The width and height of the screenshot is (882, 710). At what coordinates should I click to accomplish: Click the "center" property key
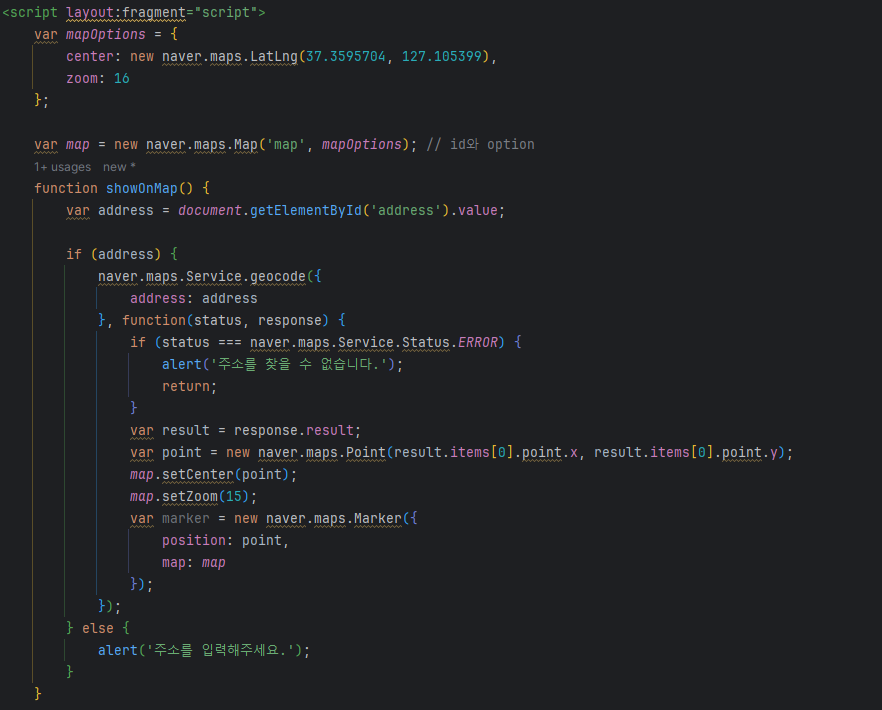pos(90,56)
